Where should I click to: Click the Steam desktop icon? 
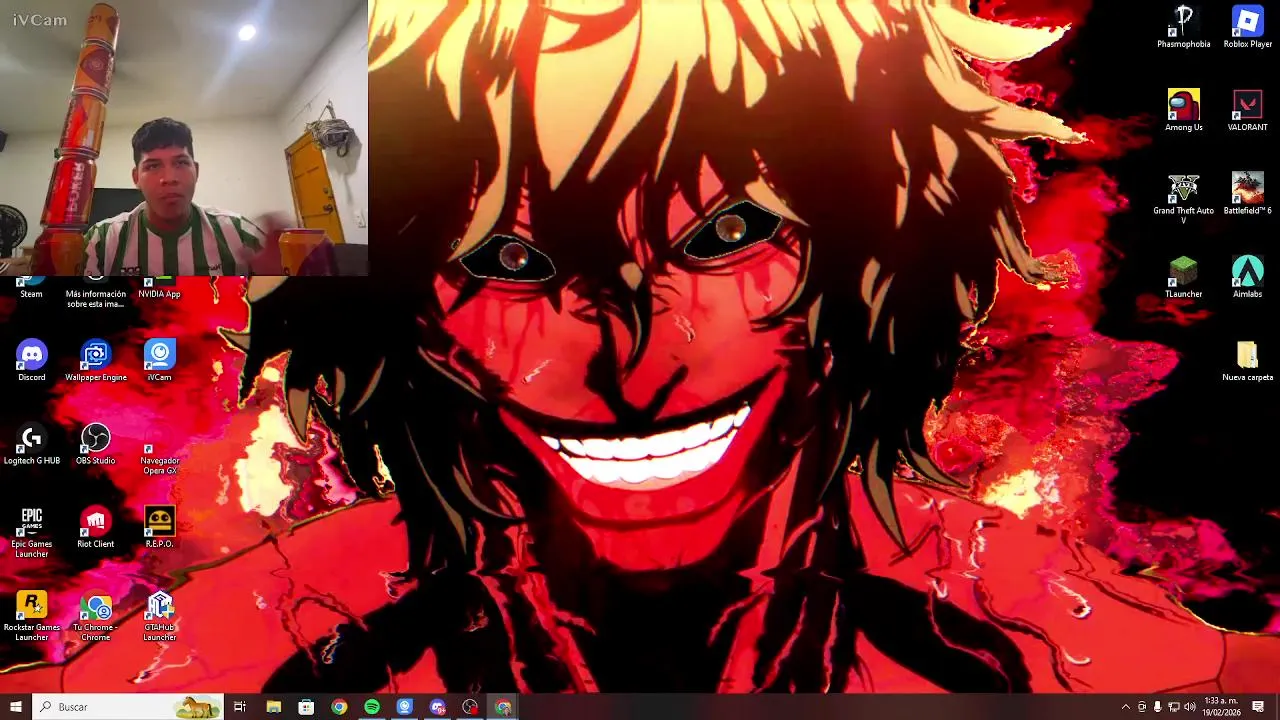point(31,288)
